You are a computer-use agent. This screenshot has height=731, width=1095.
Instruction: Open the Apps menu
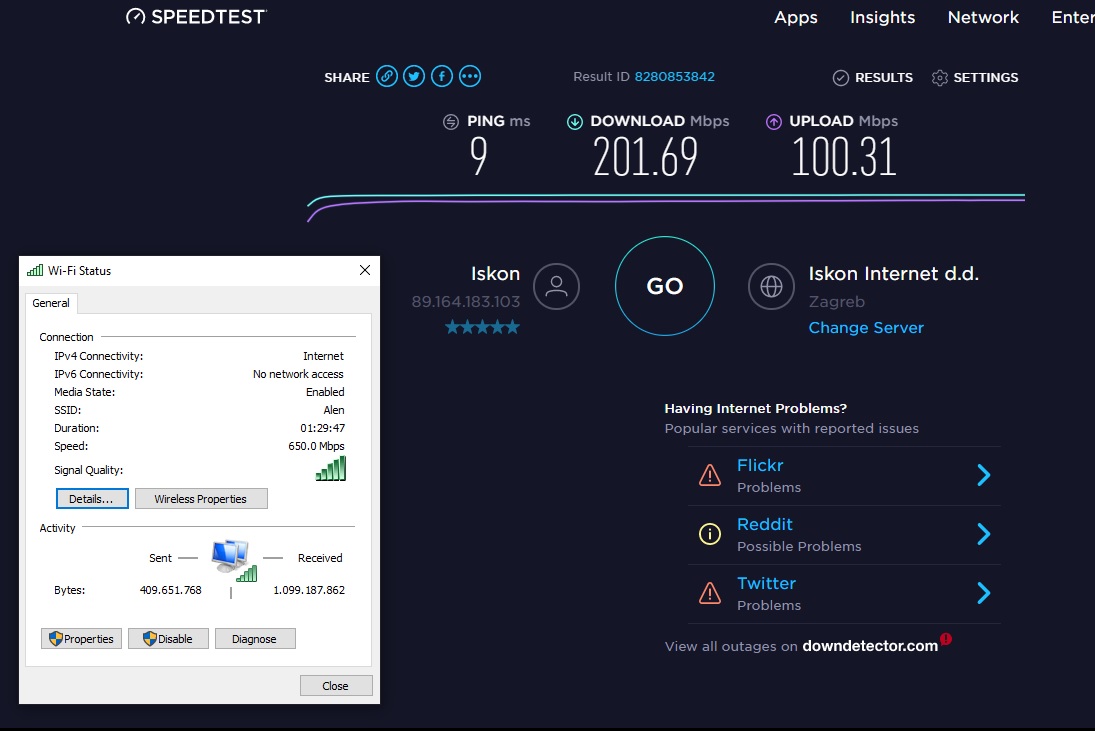tap(796, 17)
